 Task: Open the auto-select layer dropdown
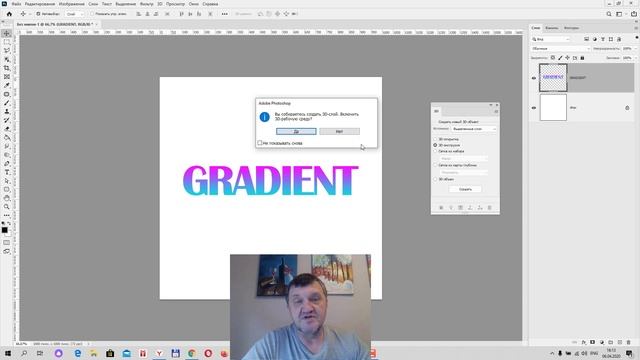click(x=74, y=14)
